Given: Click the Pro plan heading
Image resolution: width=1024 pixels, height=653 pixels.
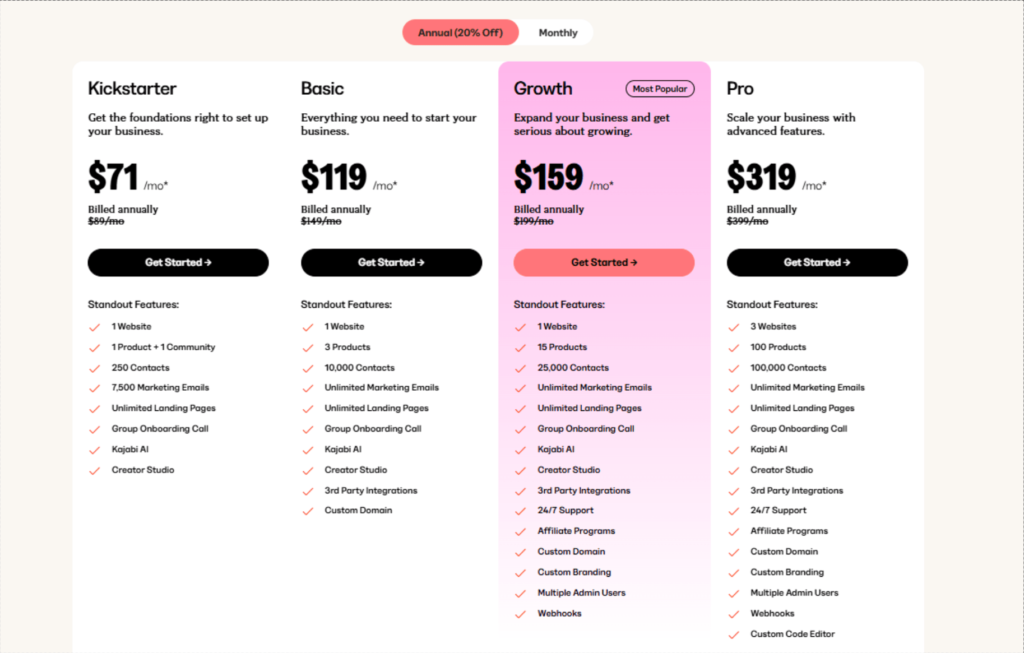Looking at the screenshot, I should 740,89.
